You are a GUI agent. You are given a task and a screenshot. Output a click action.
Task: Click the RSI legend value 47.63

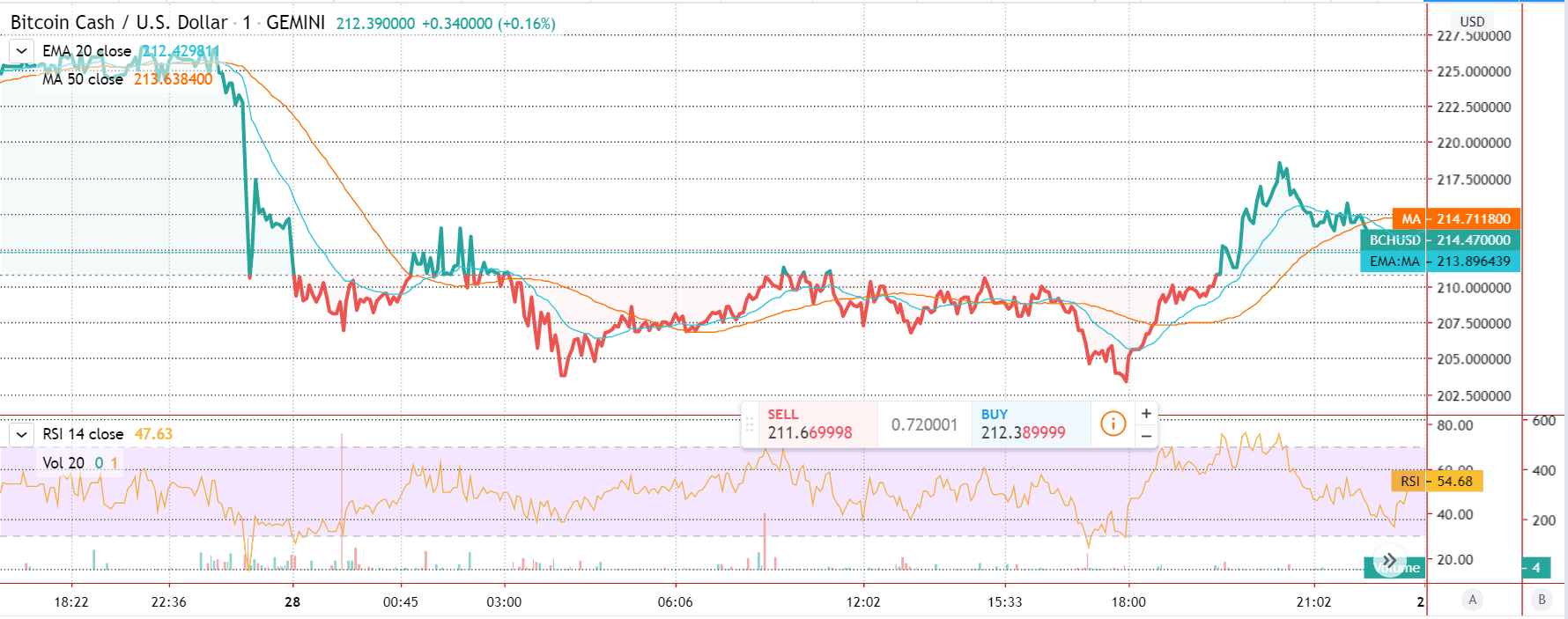click(153, 434)
